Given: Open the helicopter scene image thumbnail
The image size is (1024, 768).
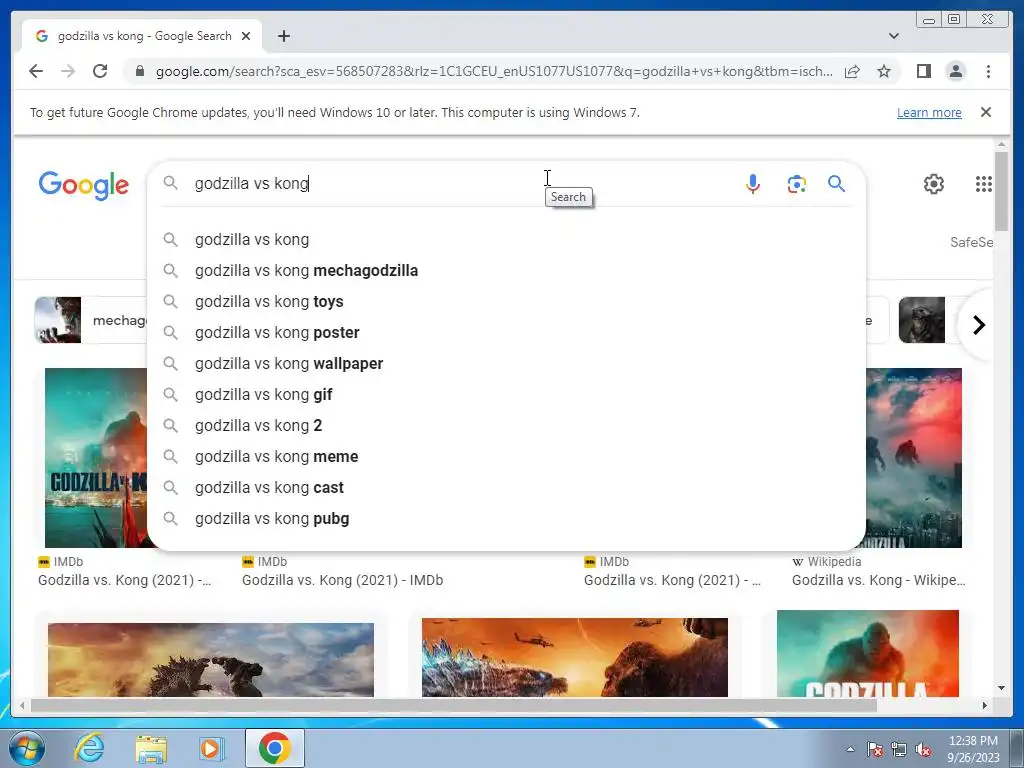Looking at the screenshot, I should 575,657.
